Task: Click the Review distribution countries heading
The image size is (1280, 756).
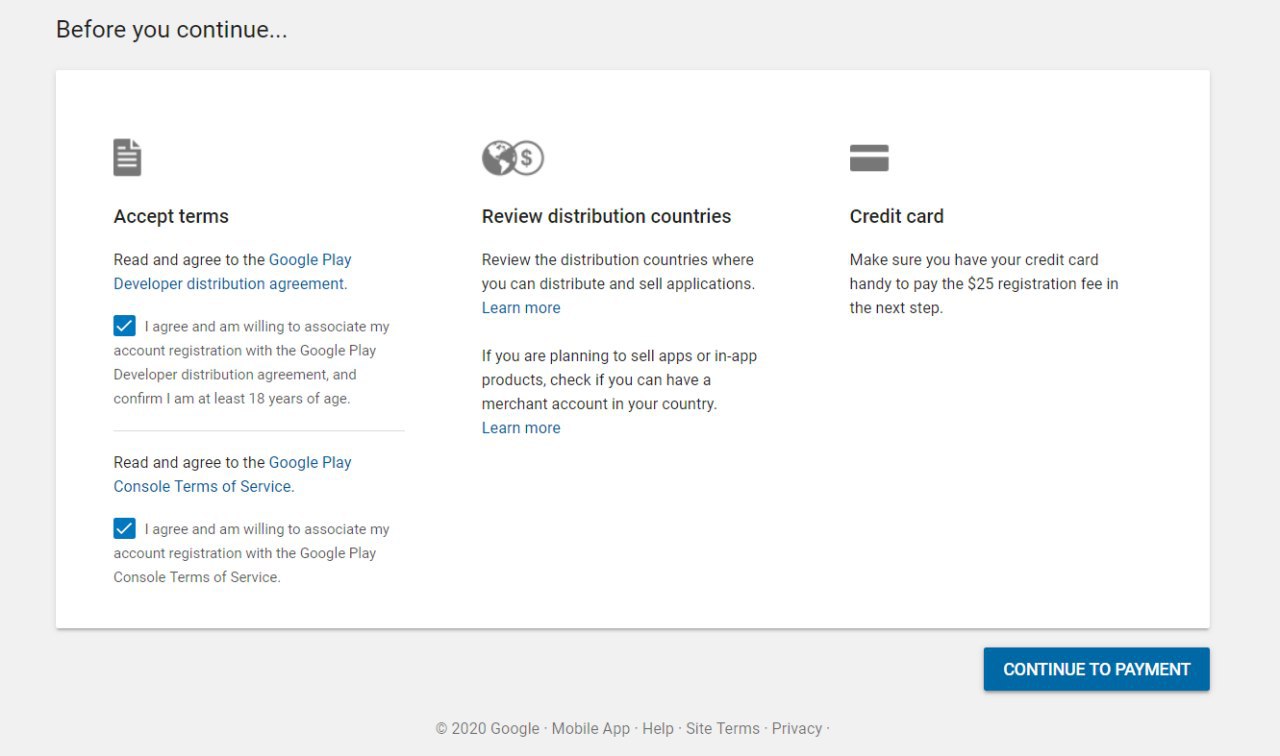Action: (606, 216)
